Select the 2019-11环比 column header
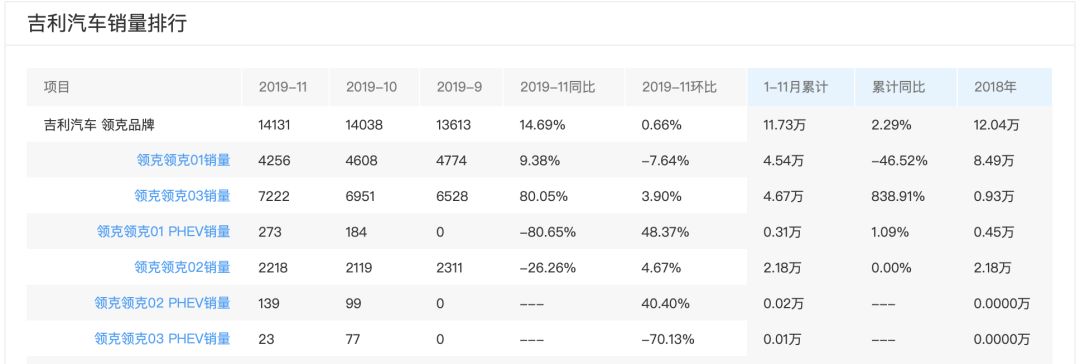Image resolution: width=1080 pixels, height=364 pixels. (679, 88)
